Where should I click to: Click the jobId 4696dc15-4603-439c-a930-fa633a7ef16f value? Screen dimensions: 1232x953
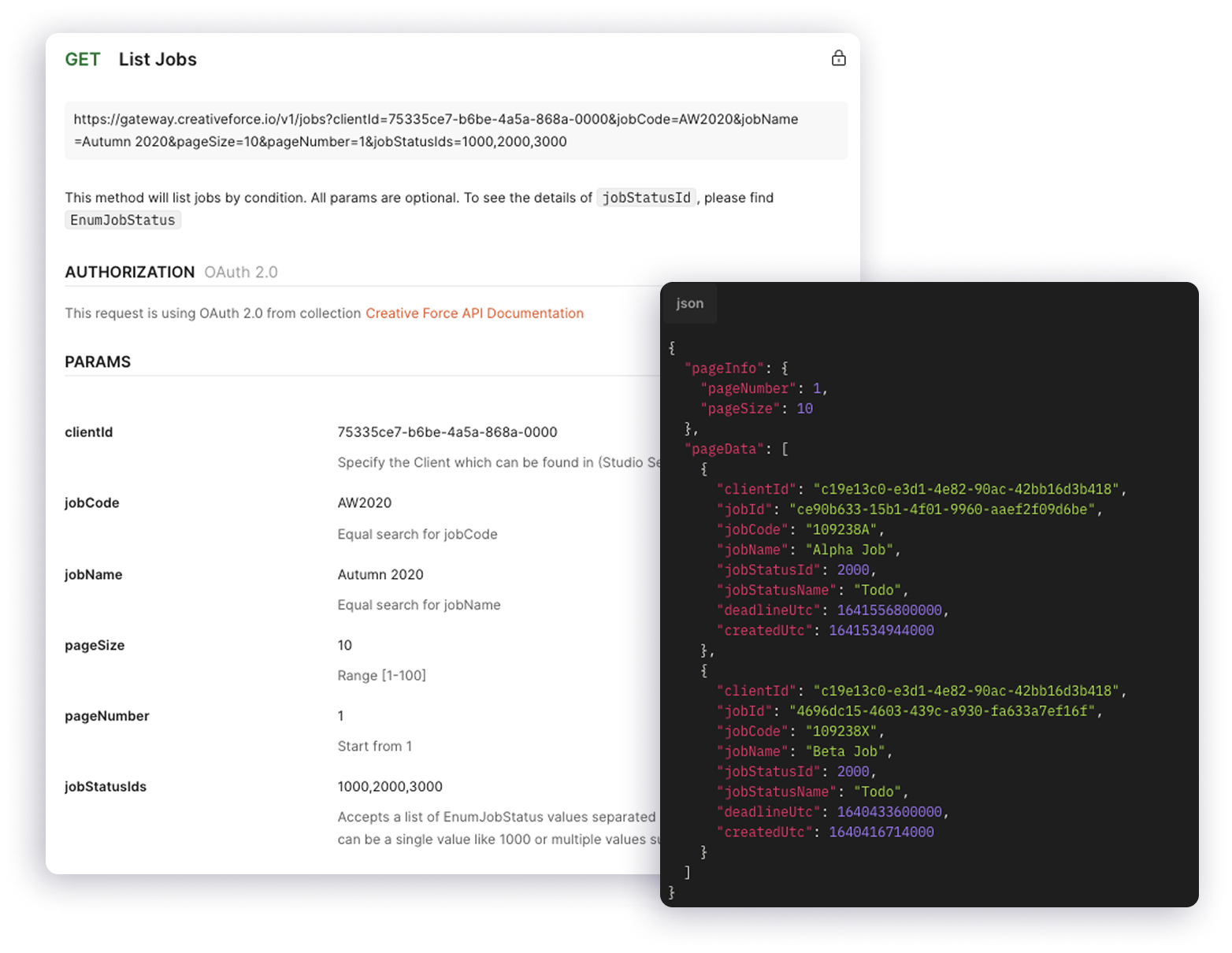pyautogui.click(x=942, y=711)
